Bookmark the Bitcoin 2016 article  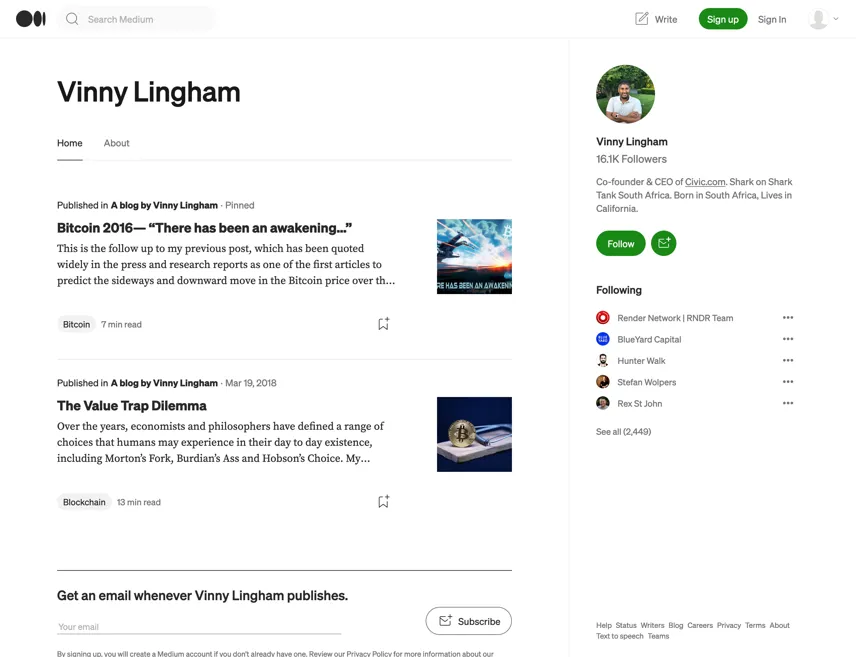(383, 324)
